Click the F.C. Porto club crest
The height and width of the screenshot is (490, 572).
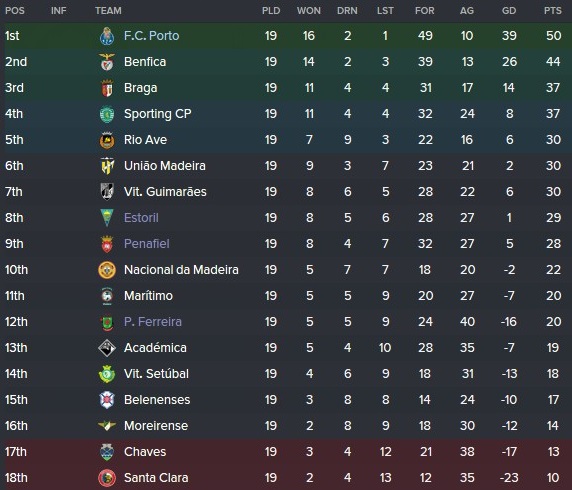point(107,36)
